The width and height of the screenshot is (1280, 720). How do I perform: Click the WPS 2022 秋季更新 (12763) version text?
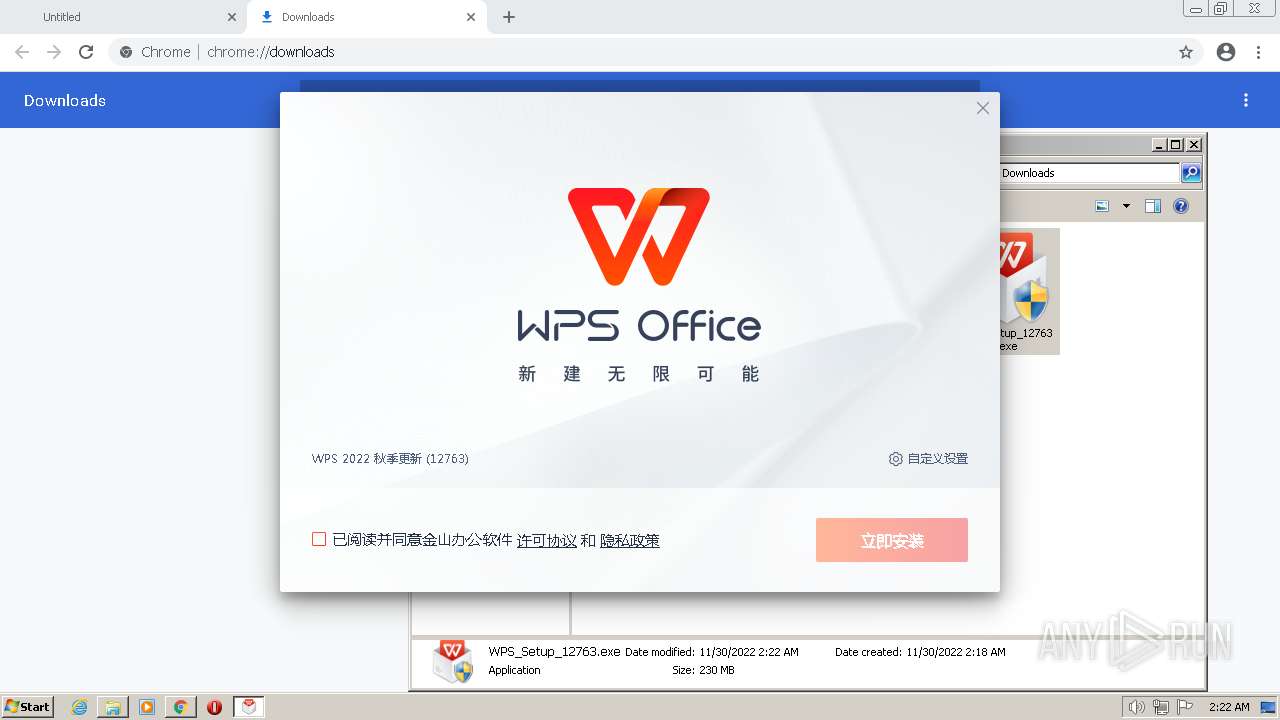click(x=390, y=459)
